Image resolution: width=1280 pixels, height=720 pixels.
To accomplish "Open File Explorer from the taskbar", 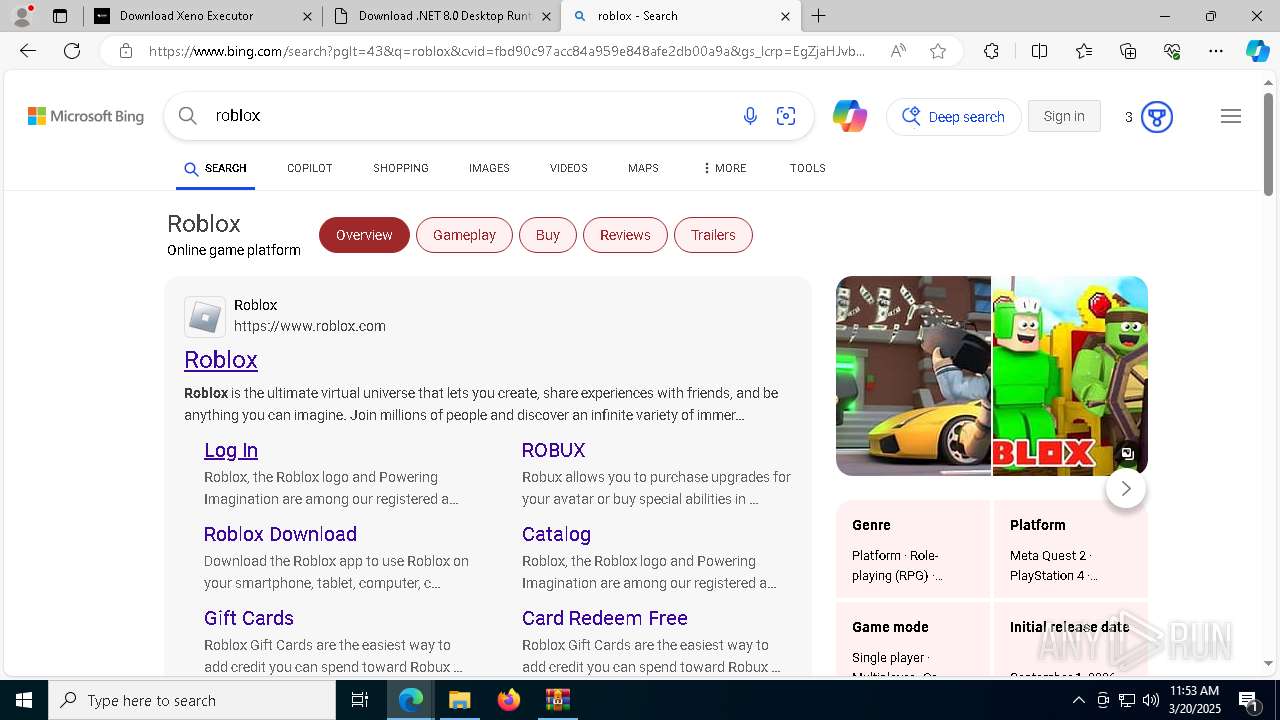I will (x=460, y=700).
